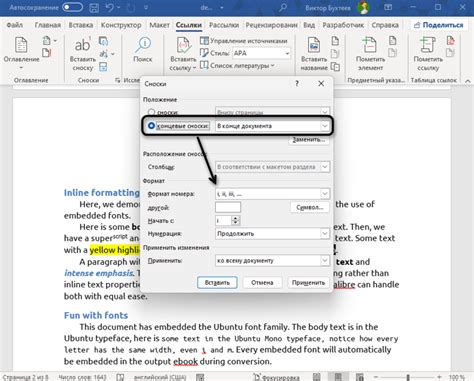This screenshot has width=474, height=381.
Task: Click the Применить button
Action: (x=308, y=282)
